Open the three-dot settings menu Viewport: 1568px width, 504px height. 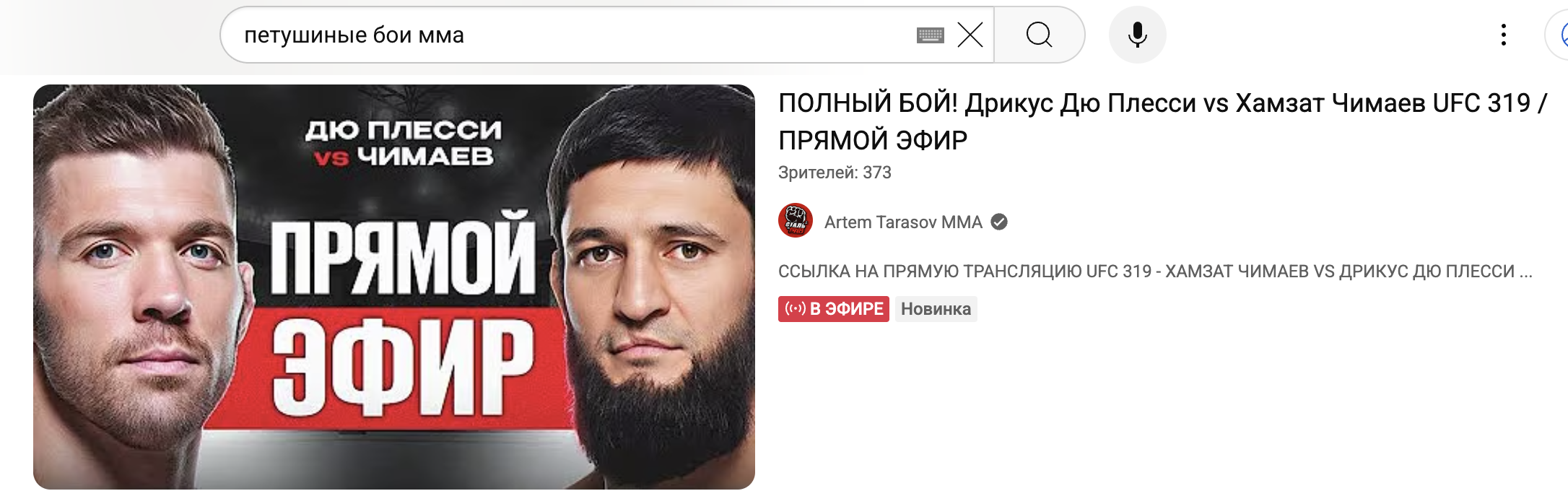tap(1503, 35)
